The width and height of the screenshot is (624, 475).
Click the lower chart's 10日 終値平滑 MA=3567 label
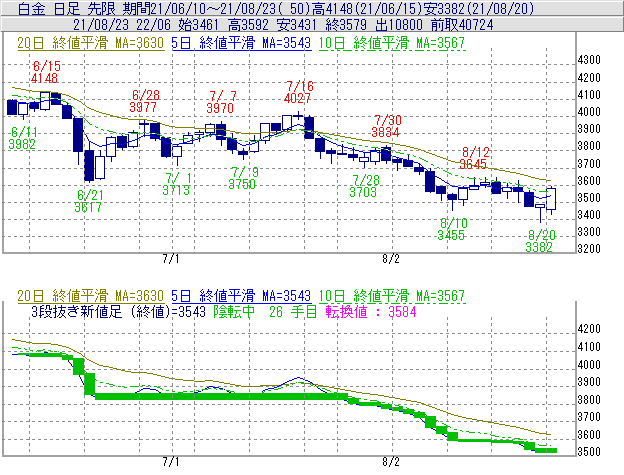pos(392,296)
